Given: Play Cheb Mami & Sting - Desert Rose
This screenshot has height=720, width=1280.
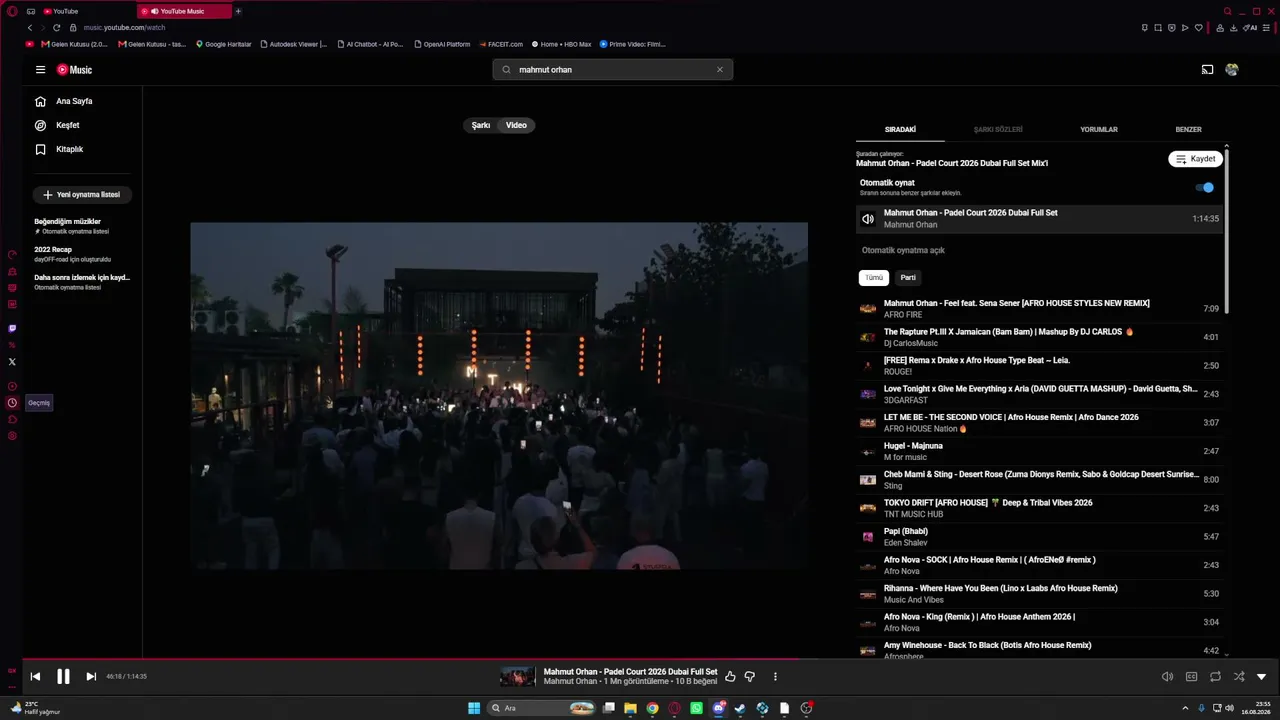Looking at the screenshot, I should [1039, 480].
